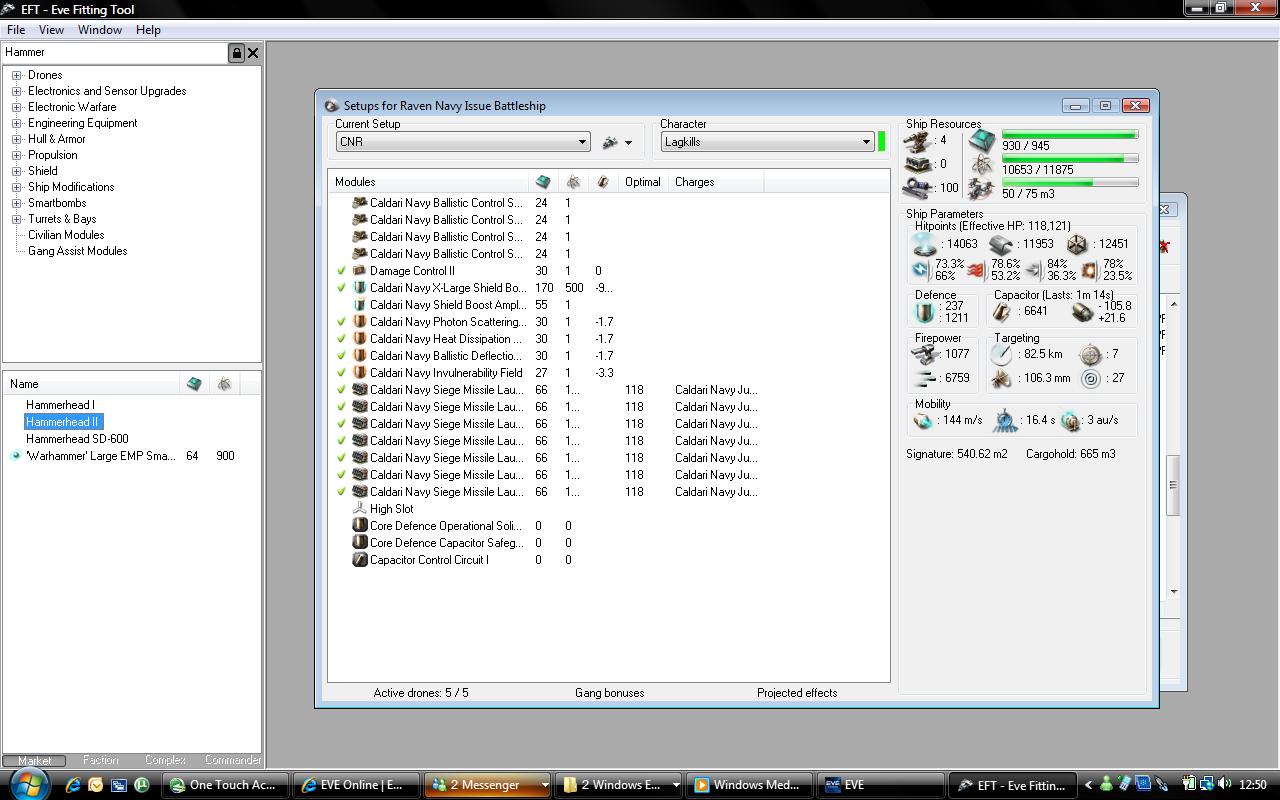This screenshot has width=1280, height=800.
Task: Click the Defence shield icon
Action: click(926, 312)
